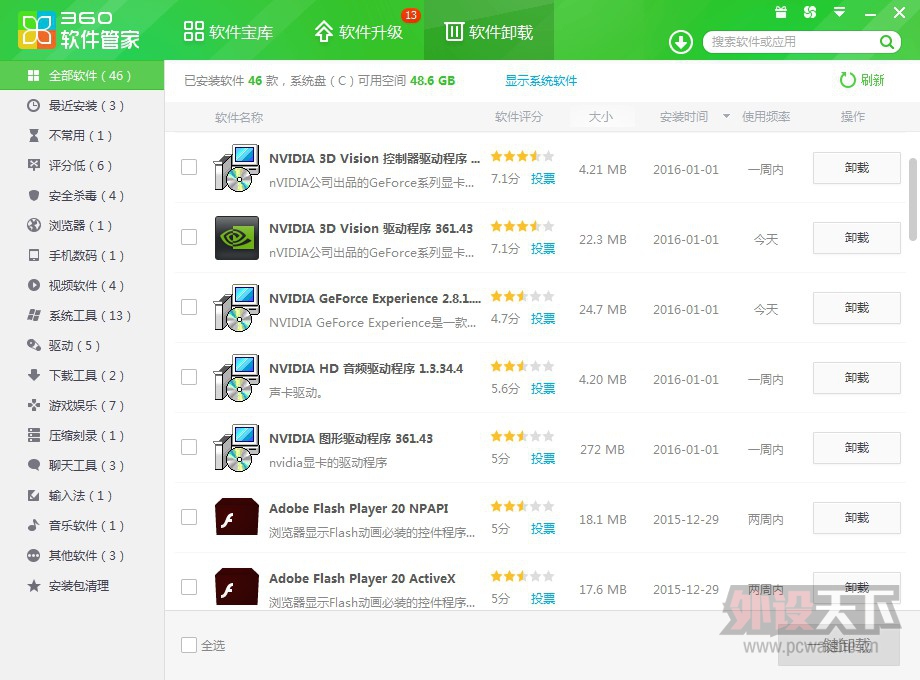Switch to the 软件宝库 tab
The height and width of the screenshot is (680, 920).
(x=228, y=32)
